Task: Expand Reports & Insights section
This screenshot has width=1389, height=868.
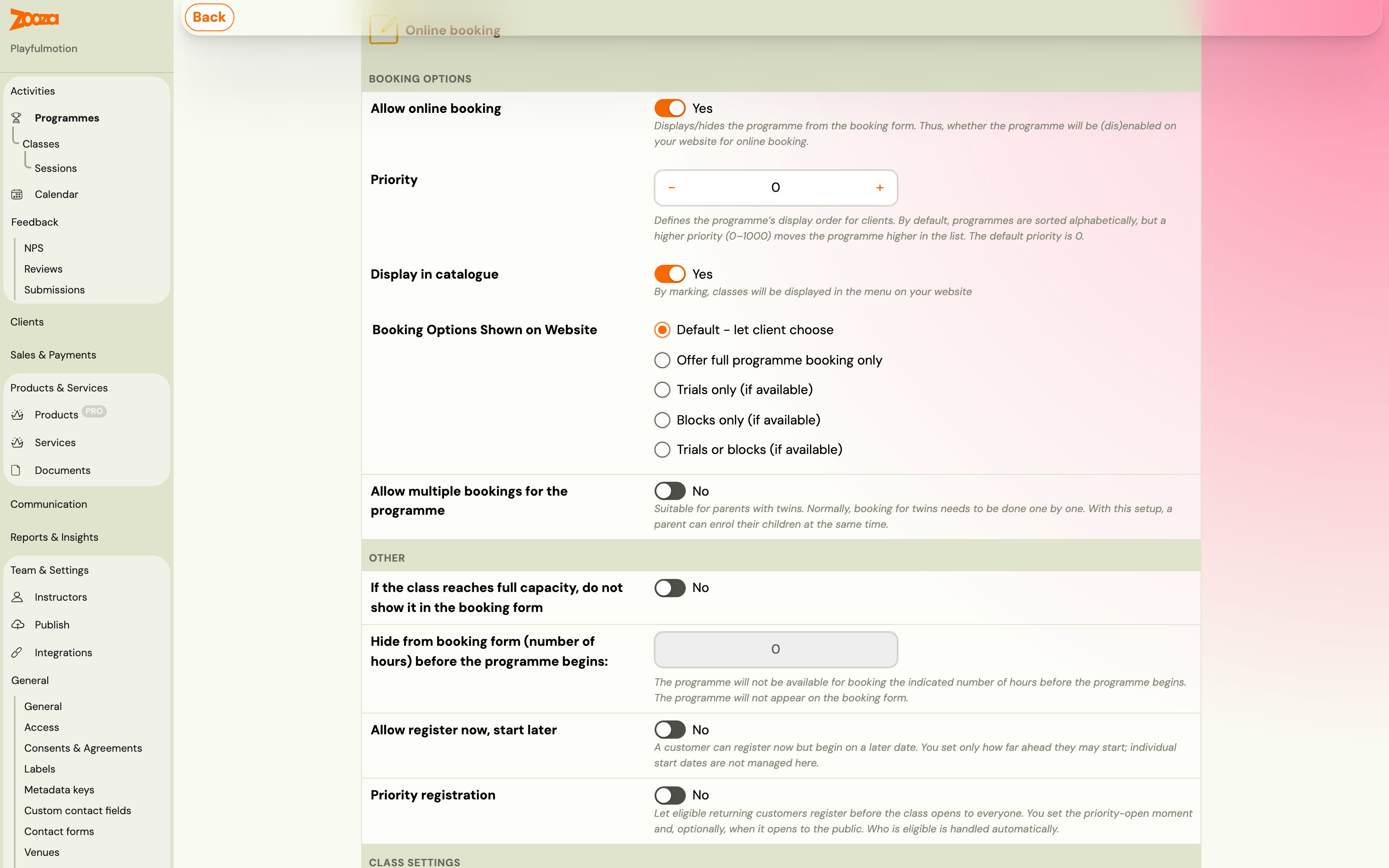Action: [x=55, y=537]
